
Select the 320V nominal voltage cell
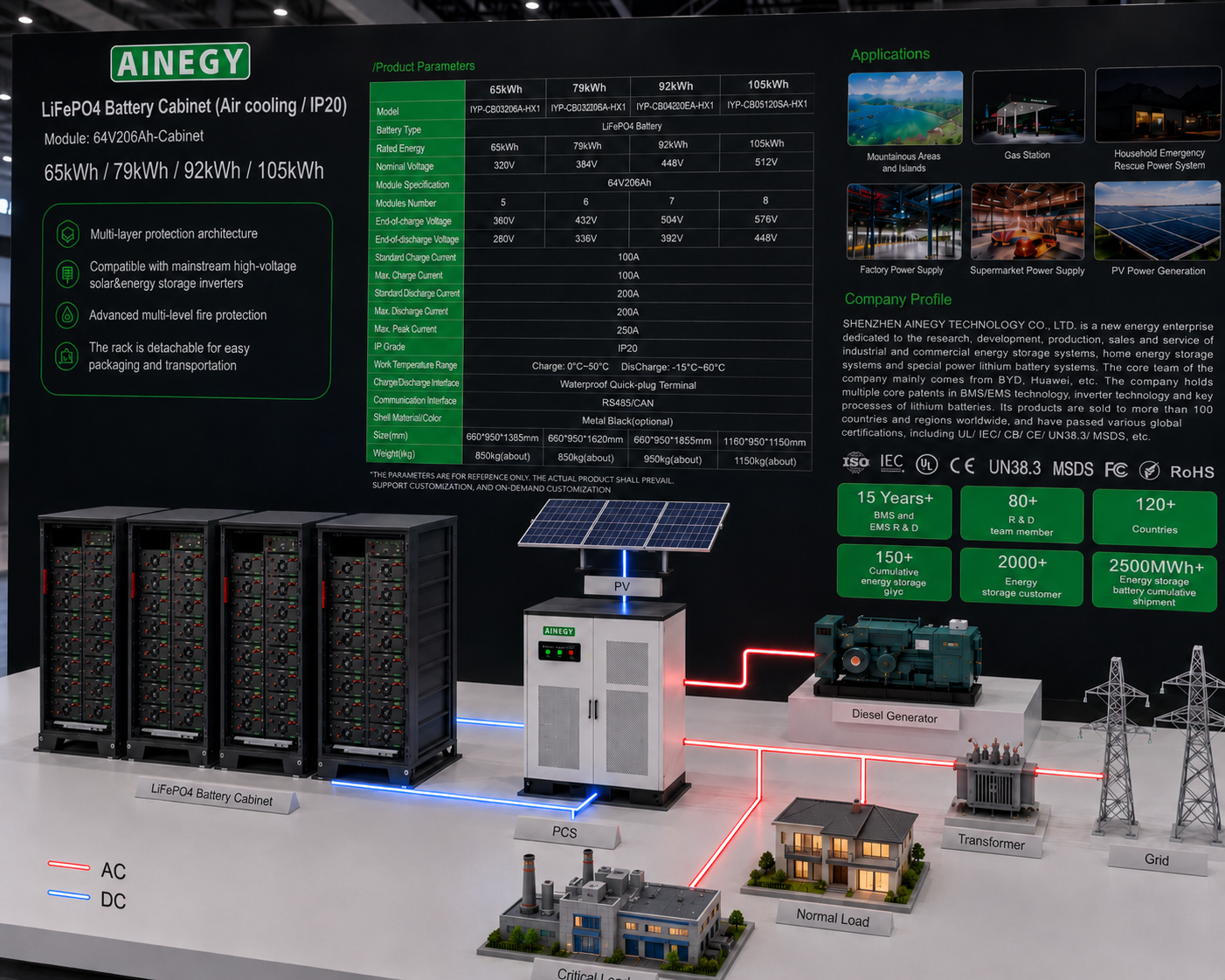tap(504, 164)
